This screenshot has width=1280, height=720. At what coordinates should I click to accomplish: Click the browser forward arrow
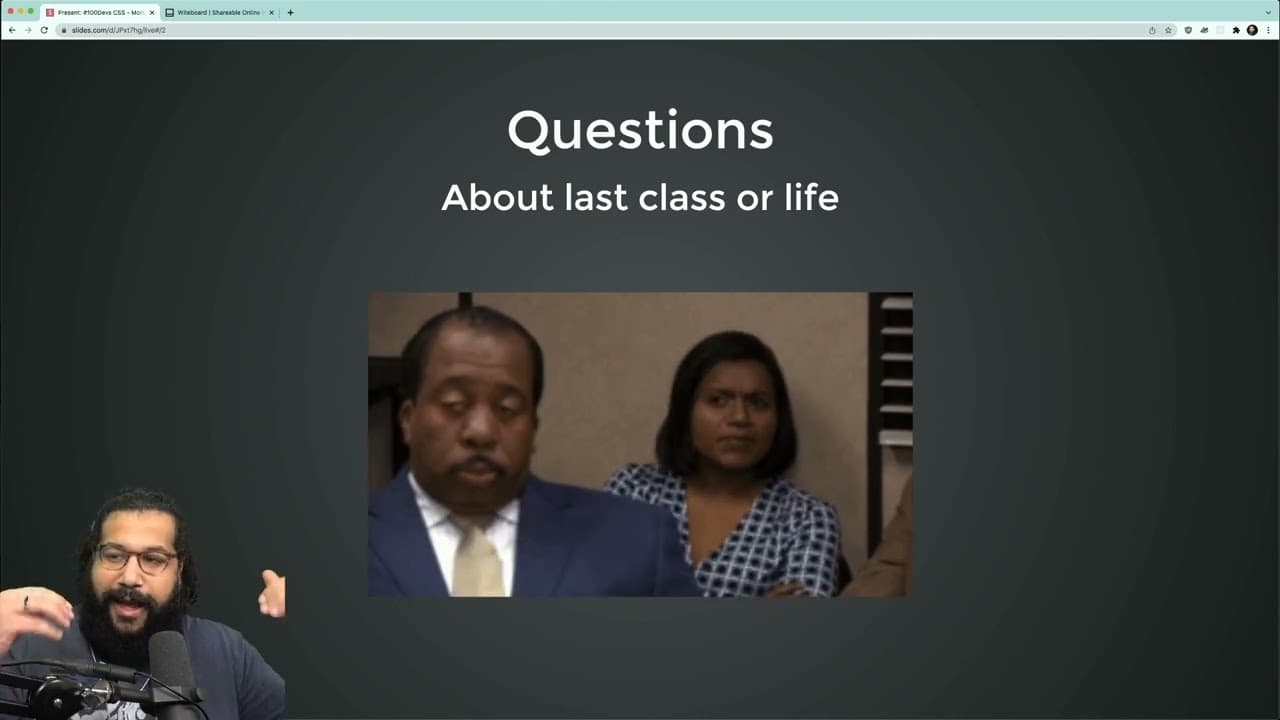coord(27,30)
